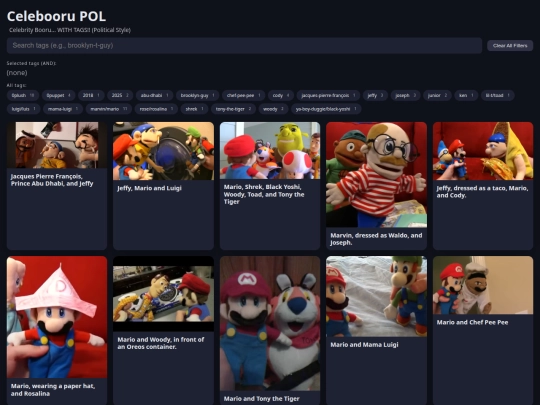Click caption about Oreos container
The image size is (540, 405).
coord(160,343)
